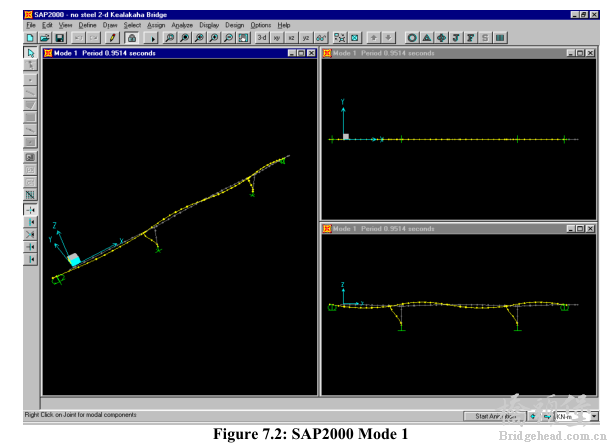Click the S shell stress contours icon
Viewport: 614px width, 448px height.
485,38
